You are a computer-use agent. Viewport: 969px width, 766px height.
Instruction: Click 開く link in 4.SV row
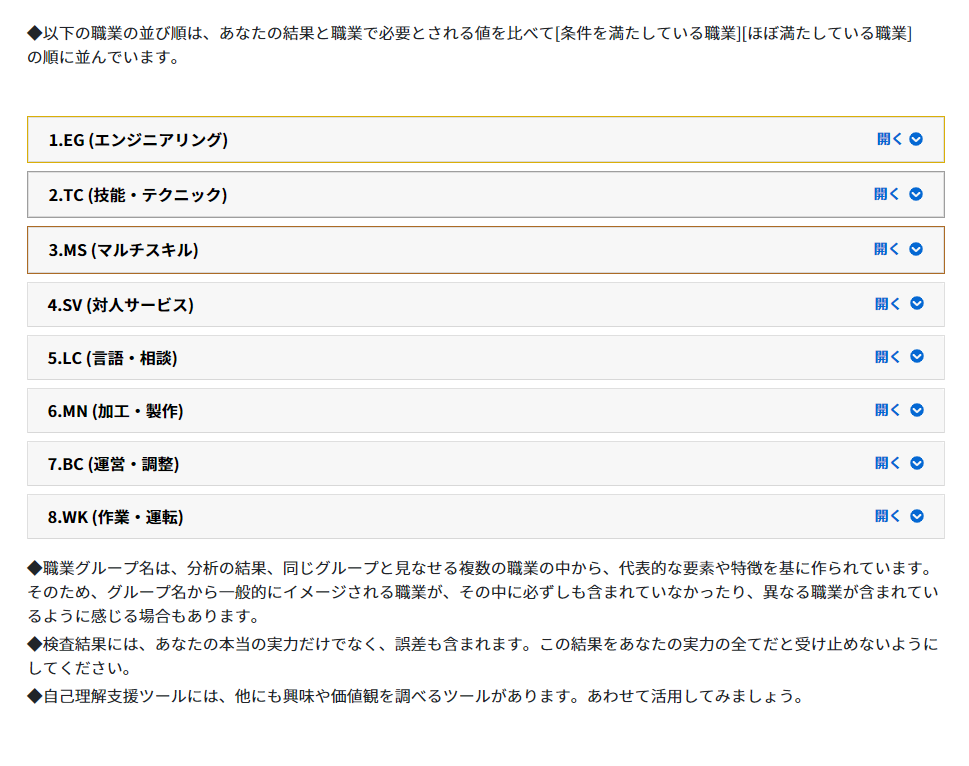coord(887,303)
